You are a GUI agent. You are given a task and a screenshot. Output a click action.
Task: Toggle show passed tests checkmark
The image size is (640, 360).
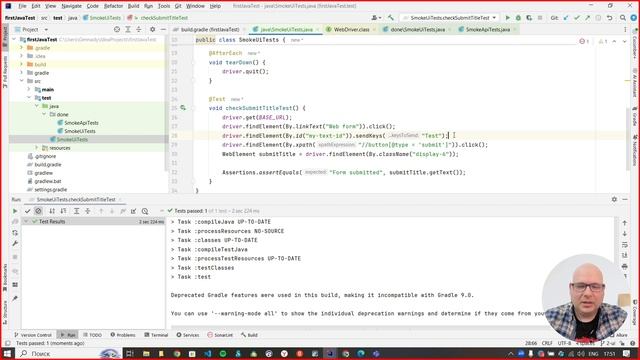(x=27, y=211)
